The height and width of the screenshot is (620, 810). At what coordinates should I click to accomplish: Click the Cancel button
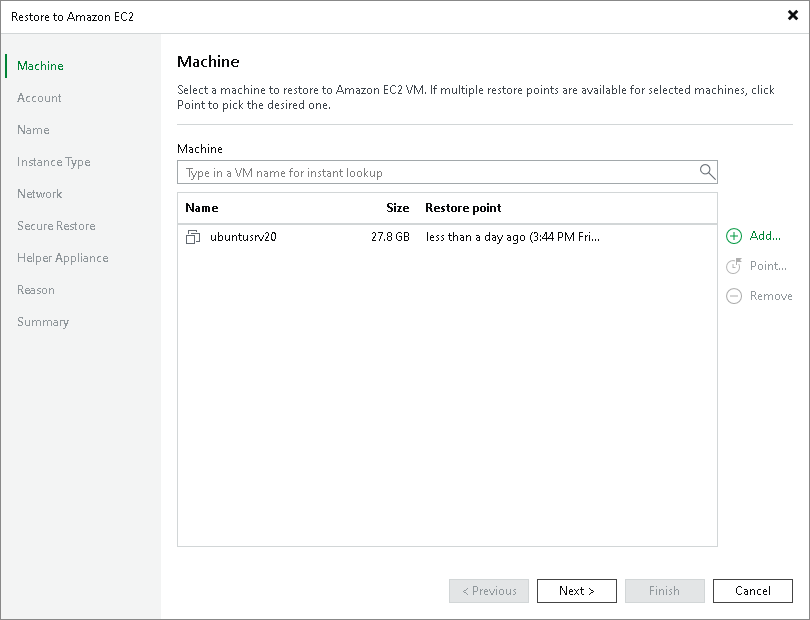pos(753,591)
